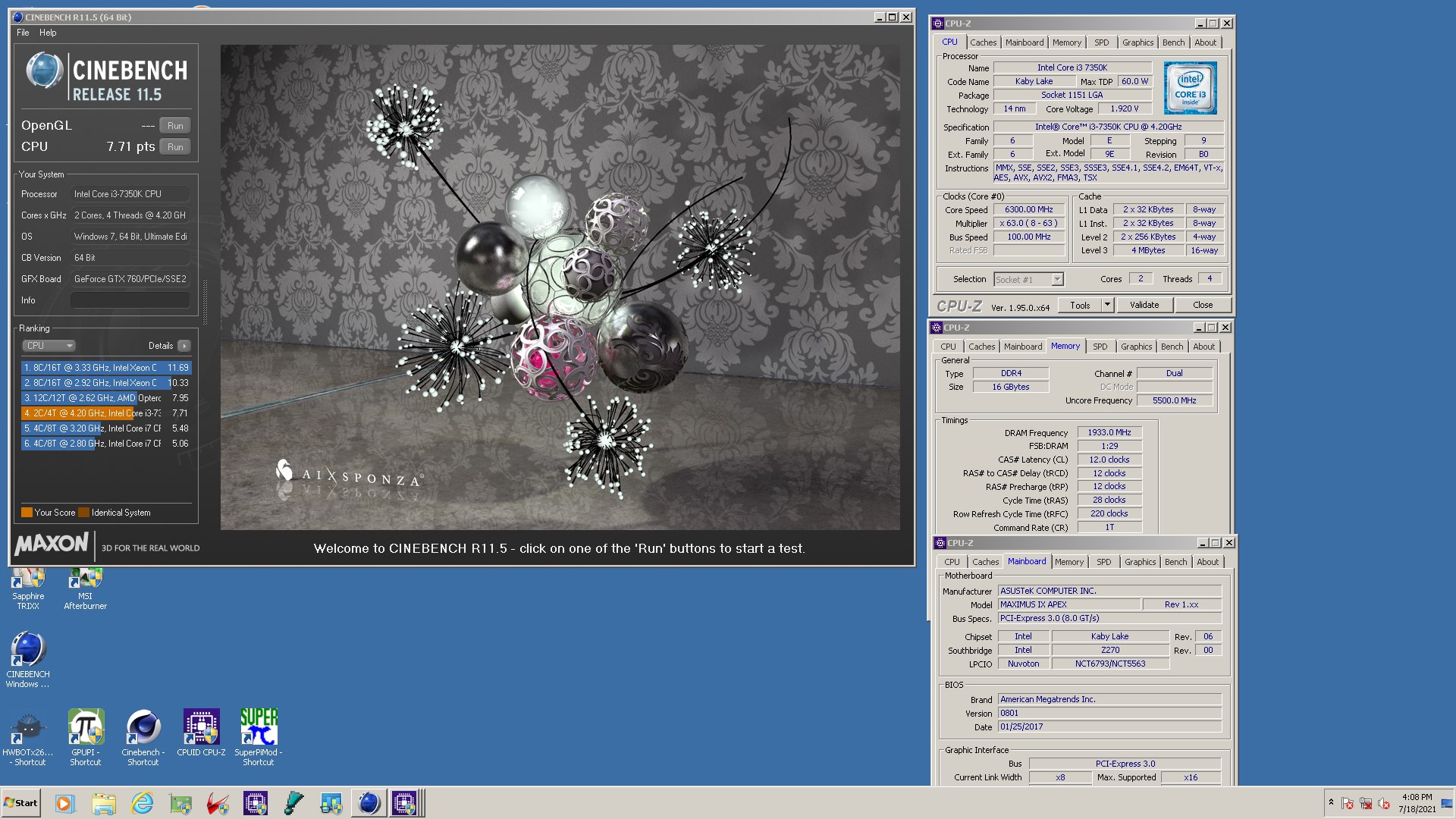1456x819 pixels.
Task: Open the Cinebench Shortcut desktop icon
Action: tap(143, 738)
